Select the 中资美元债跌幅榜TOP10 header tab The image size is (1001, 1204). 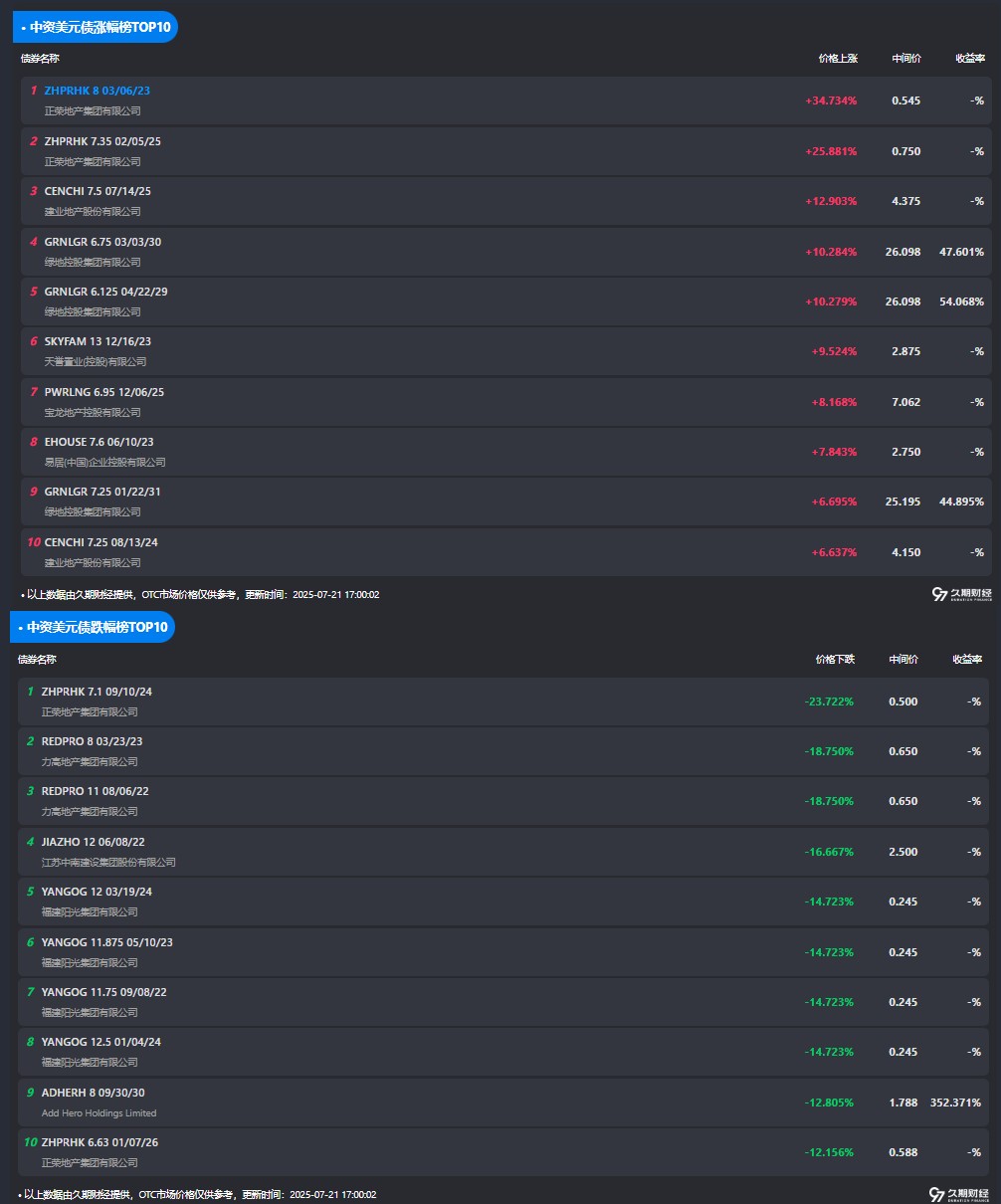(x=93, y=627)
